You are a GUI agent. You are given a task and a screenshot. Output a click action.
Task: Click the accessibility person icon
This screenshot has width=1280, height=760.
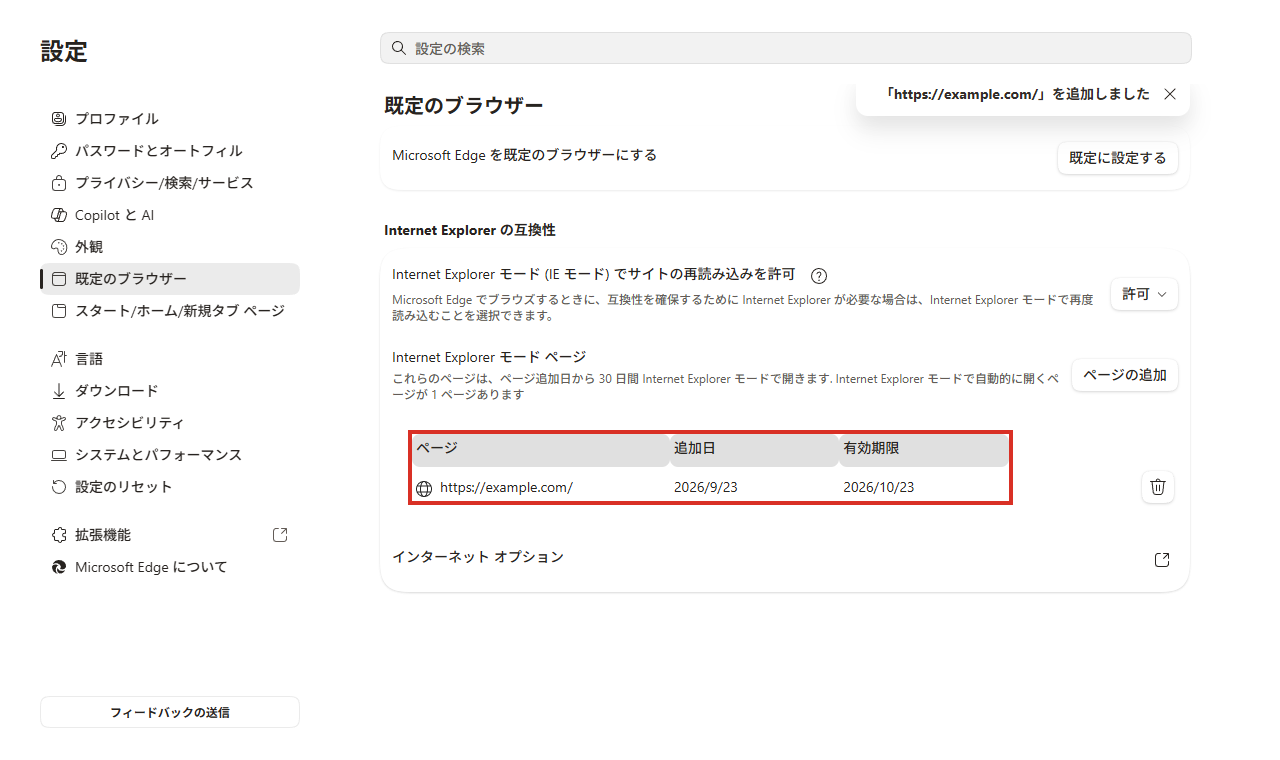coord(58,423)
